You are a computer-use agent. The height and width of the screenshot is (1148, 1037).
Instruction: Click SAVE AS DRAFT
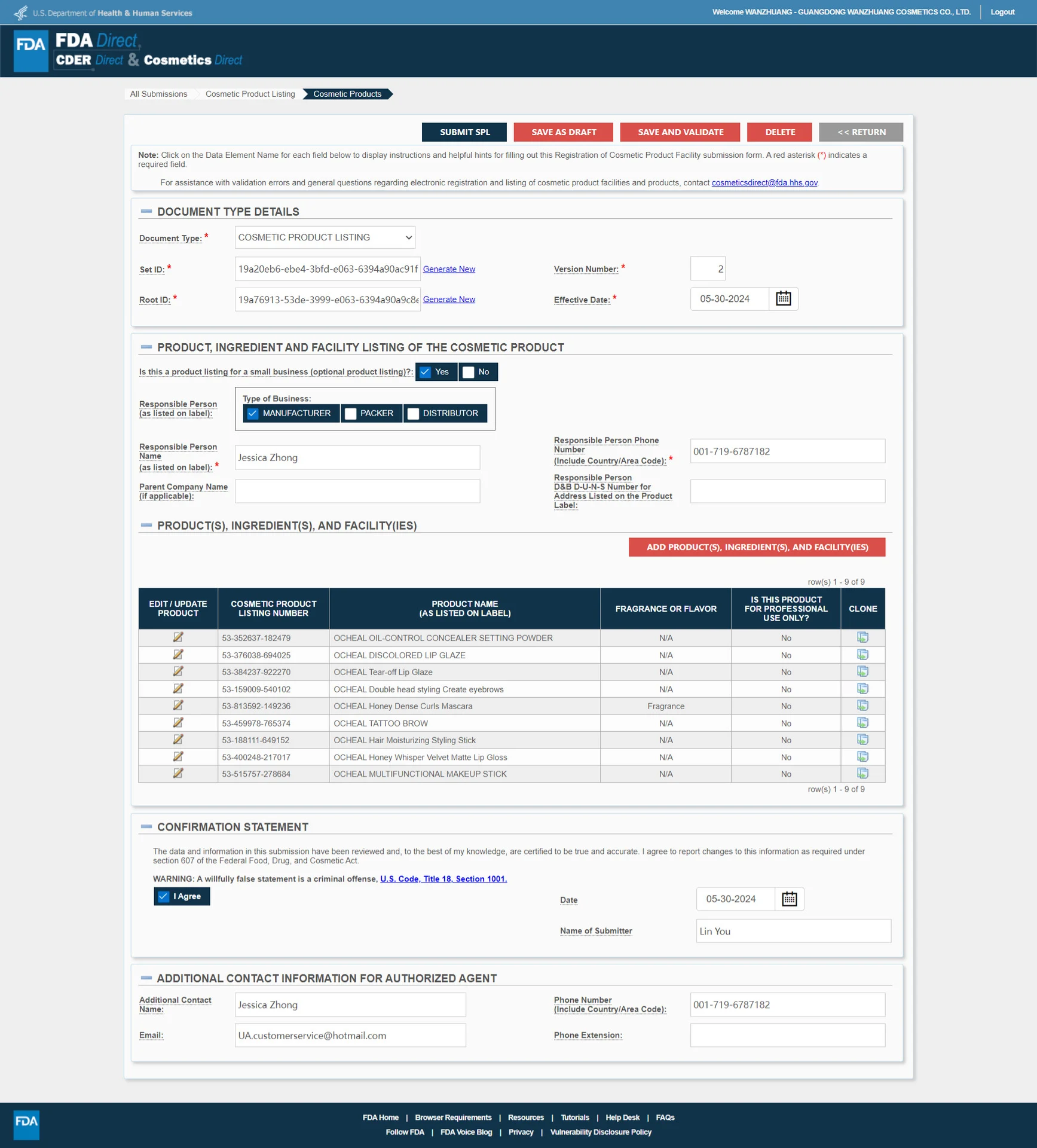(564, 132)
